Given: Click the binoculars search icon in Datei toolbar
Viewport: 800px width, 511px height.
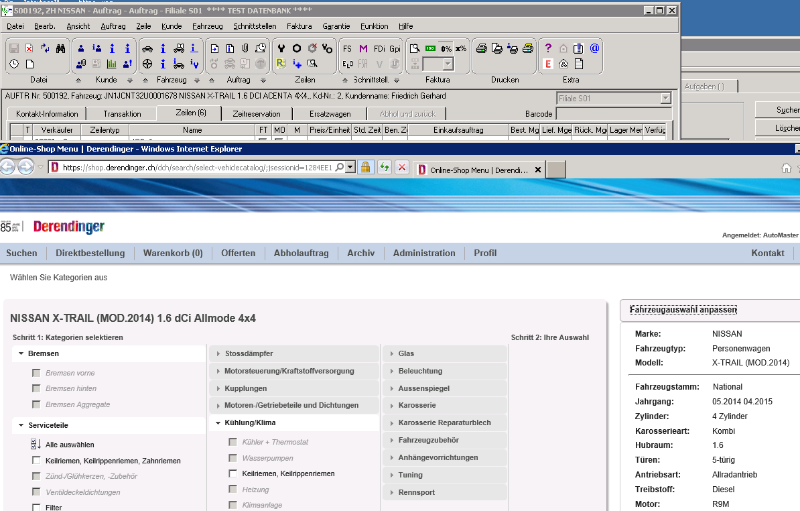Looking at the screenshot, I should click(60, 48).
